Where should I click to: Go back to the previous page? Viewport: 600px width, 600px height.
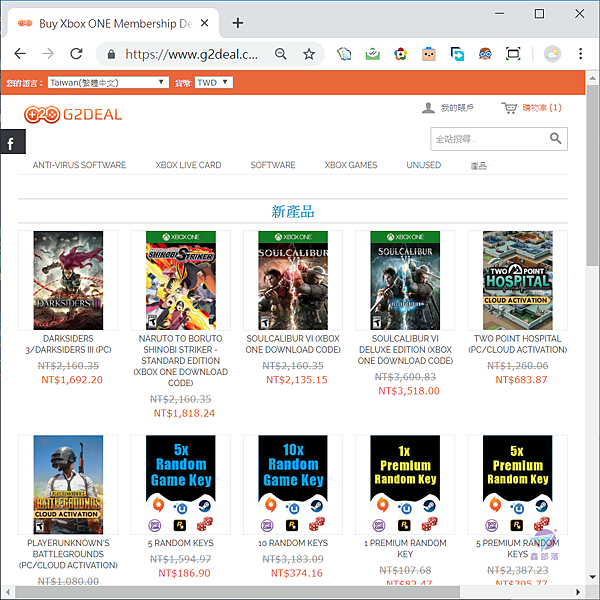[20, 54]
